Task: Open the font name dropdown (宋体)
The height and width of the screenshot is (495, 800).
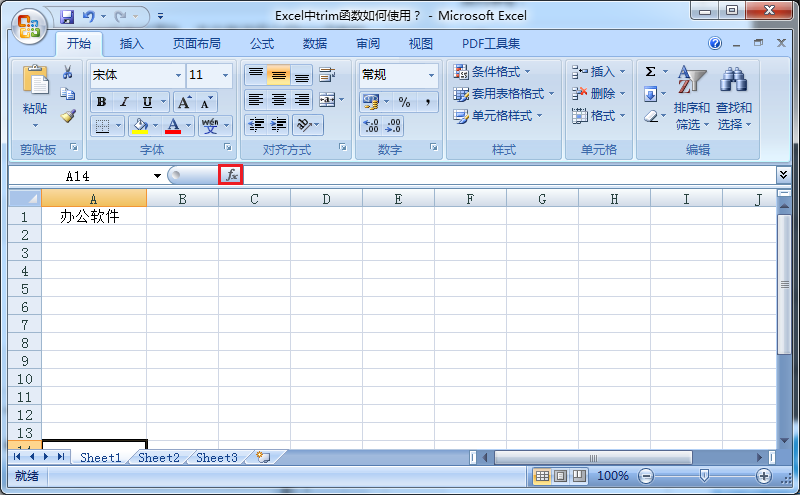Action: click(x=178, y=75)
